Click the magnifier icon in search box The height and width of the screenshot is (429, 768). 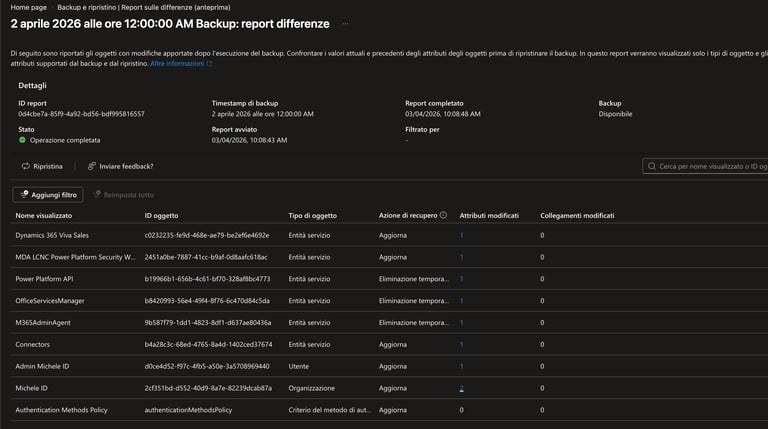coord(652,166)
